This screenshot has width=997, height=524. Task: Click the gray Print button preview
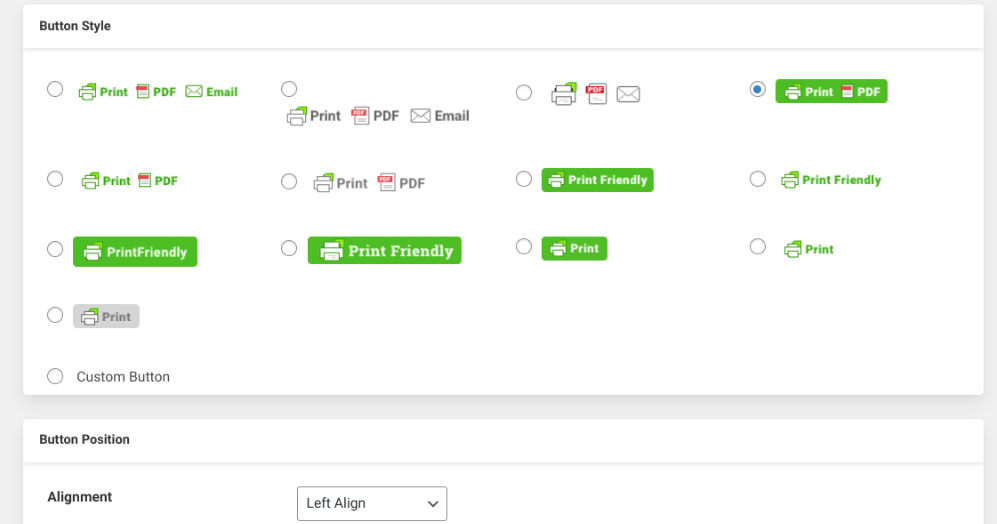[106, 316]
